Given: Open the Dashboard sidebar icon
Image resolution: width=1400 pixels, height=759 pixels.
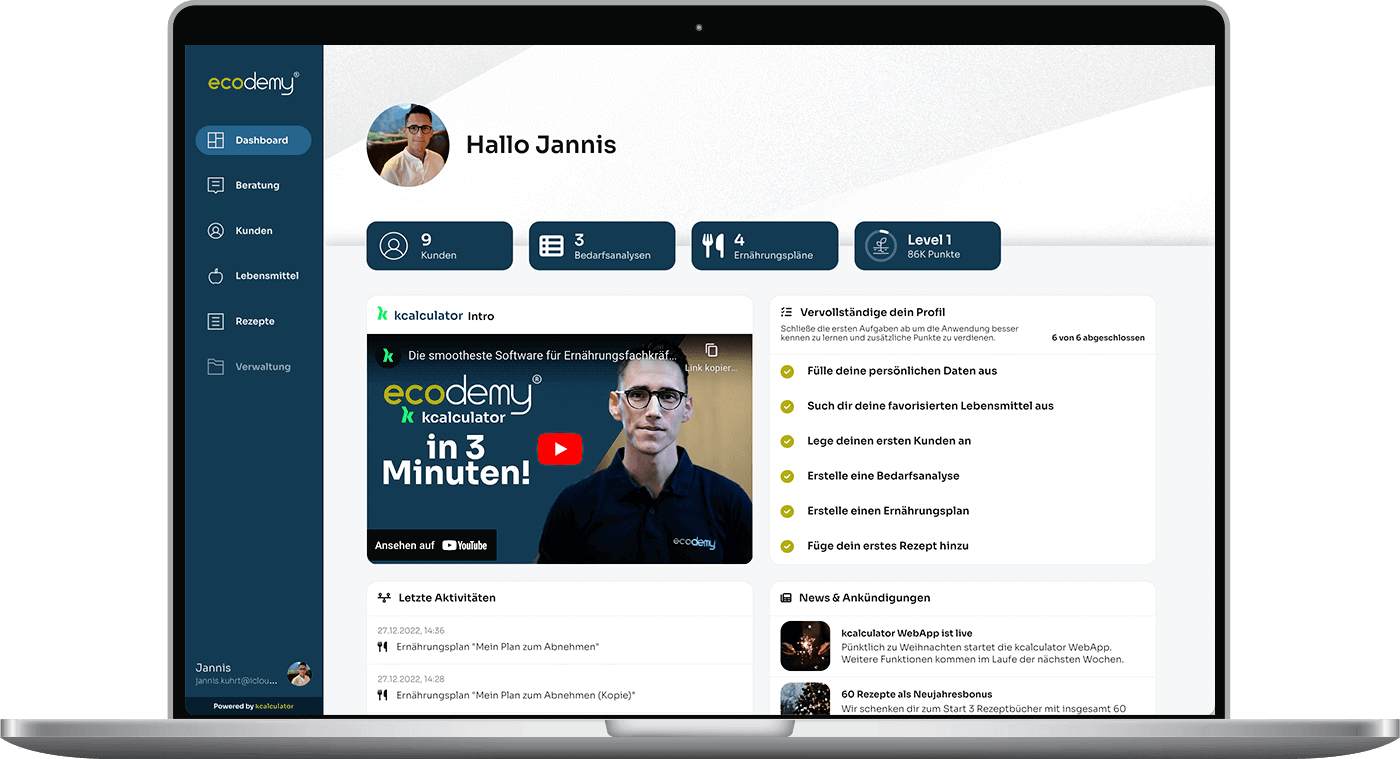Looking at the screenshot, I should click(215, 141).
